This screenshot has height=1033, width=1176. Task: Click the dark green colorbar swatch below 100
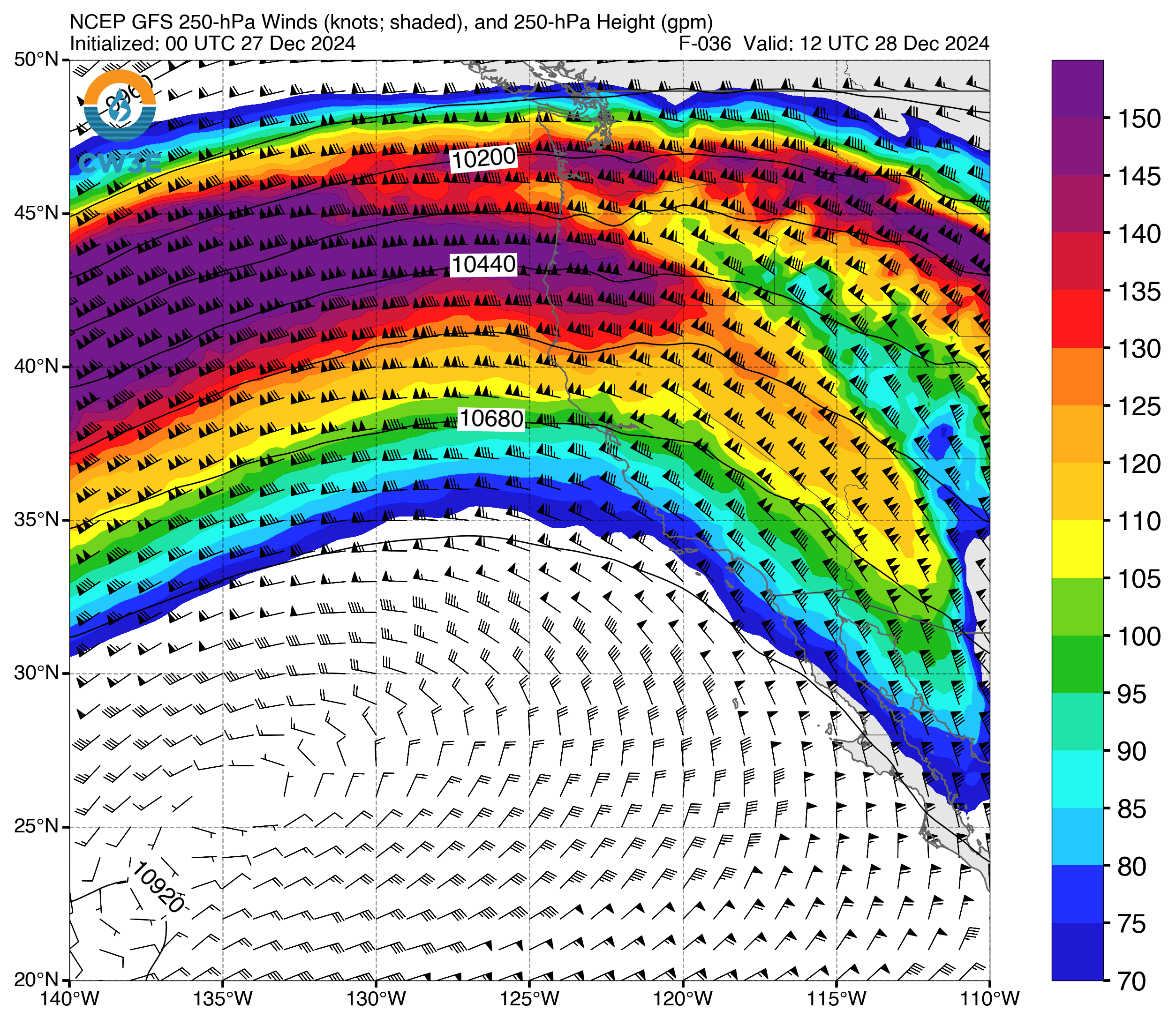[1077, 664]
